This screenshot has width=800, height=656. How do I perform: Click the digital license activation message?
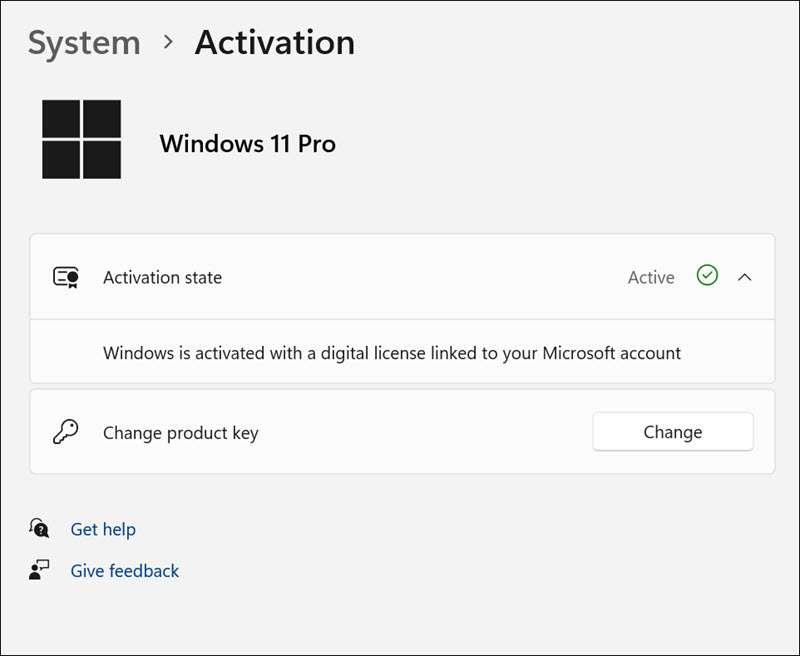point(392,353)
